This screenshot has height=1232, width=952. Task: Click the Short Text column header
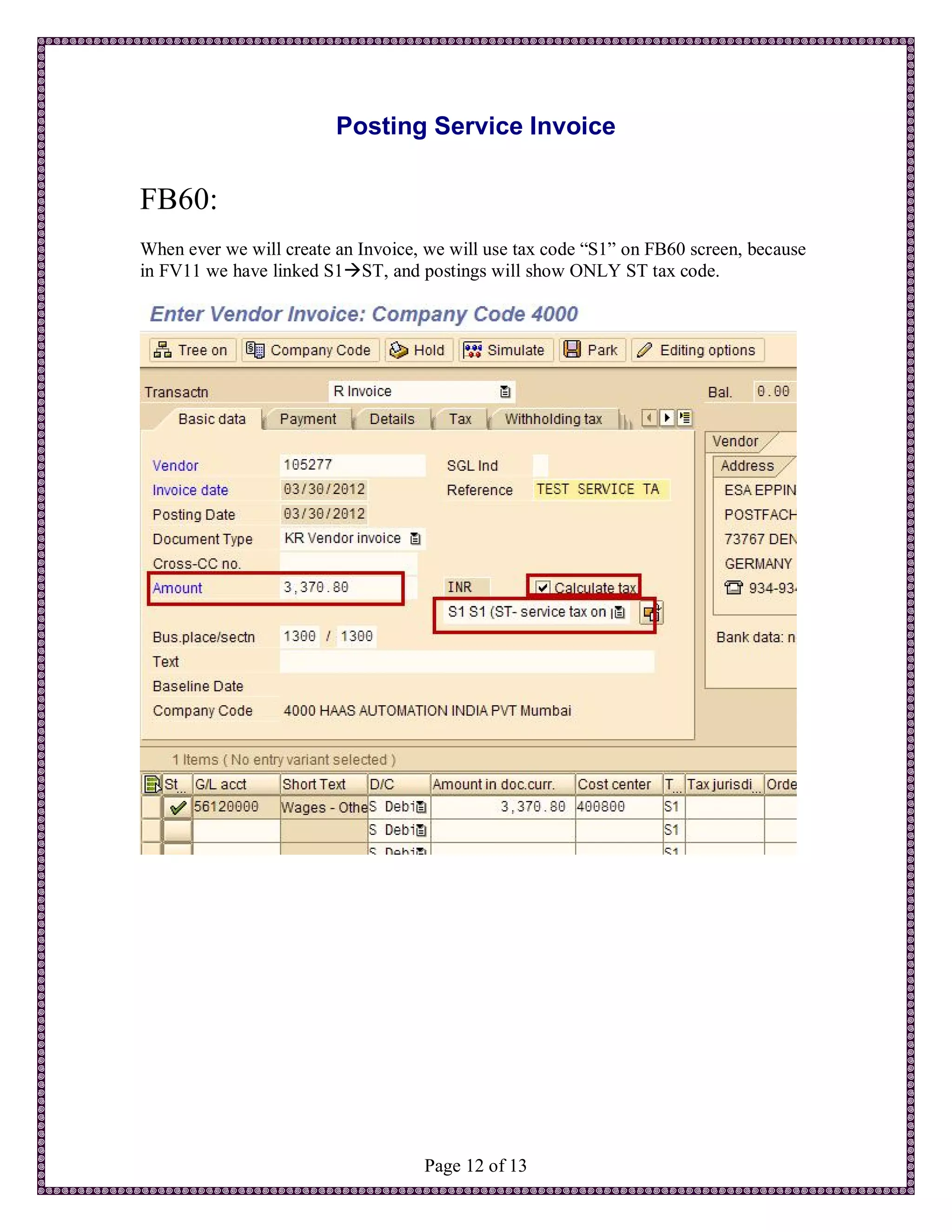pyautogui.click(x=324, y=784)
